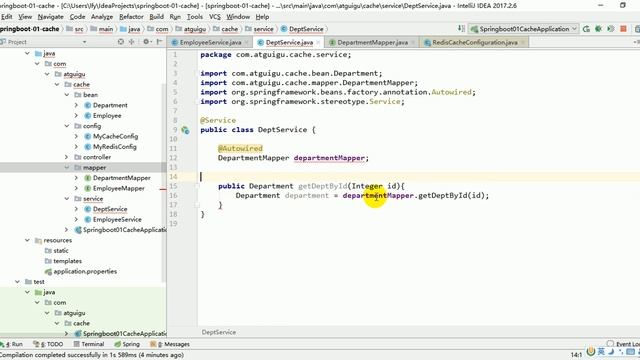
Task: Collapse the bean folder in the project tree
Action: 67,95
